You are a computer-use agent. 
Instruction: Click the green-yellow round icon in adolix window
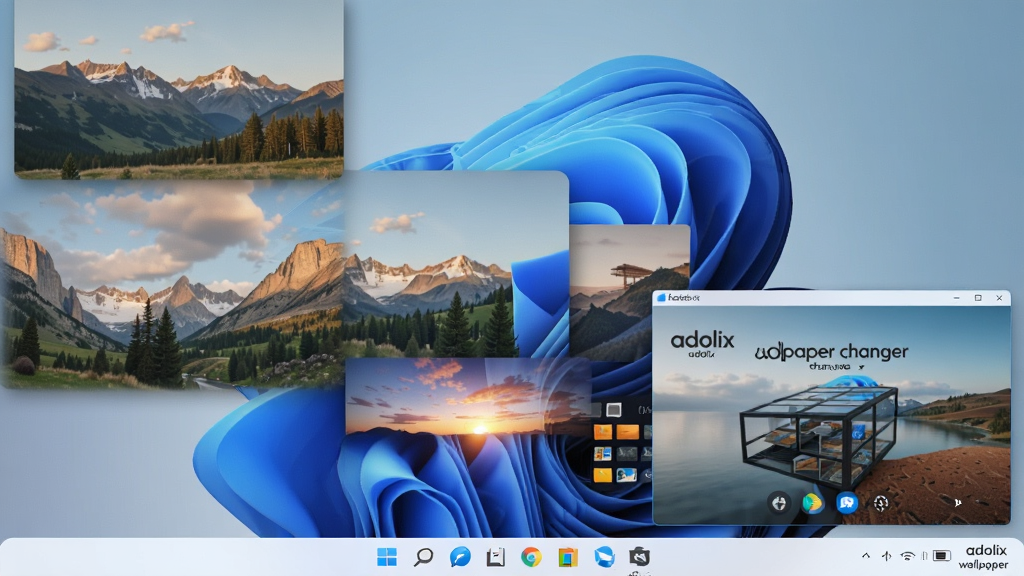[x=812, y=503]
